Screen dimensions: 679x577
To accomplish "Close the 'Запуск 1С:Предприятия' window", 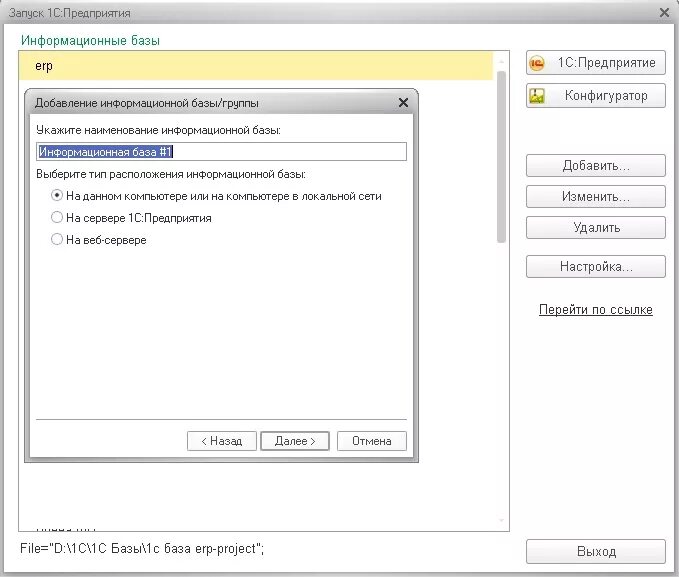I will point(664,13).
